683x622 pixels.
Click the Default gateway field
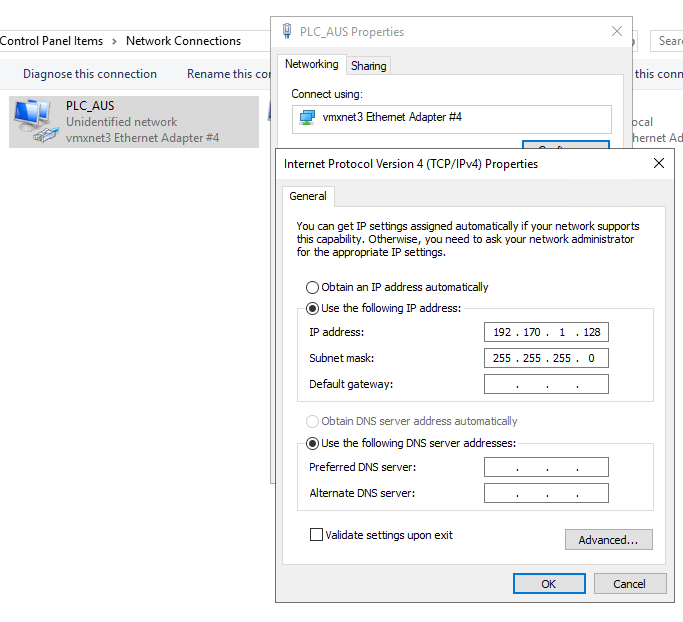(546, 384)
